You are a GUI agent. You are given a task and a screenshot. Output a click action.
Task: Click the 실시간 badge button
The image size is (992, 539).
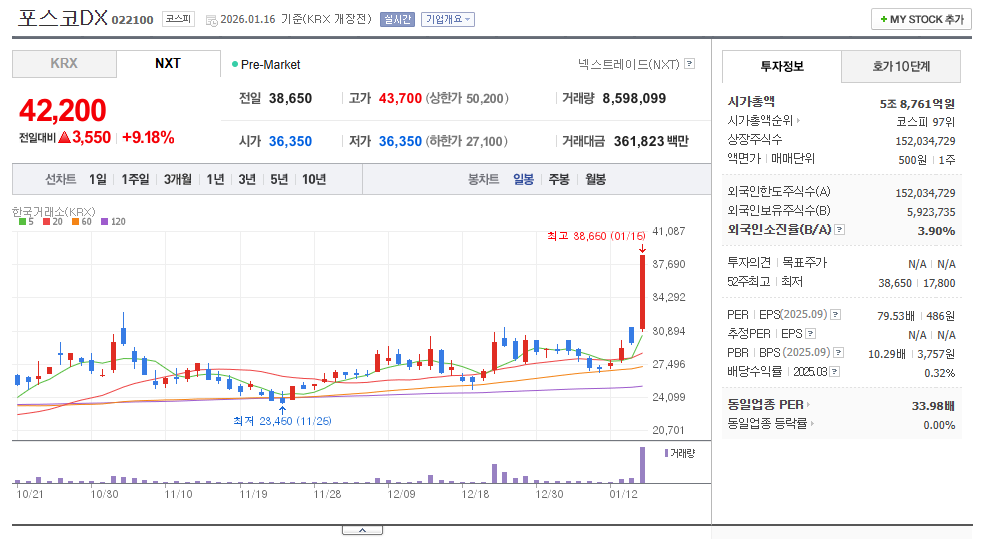pos(397,20)
